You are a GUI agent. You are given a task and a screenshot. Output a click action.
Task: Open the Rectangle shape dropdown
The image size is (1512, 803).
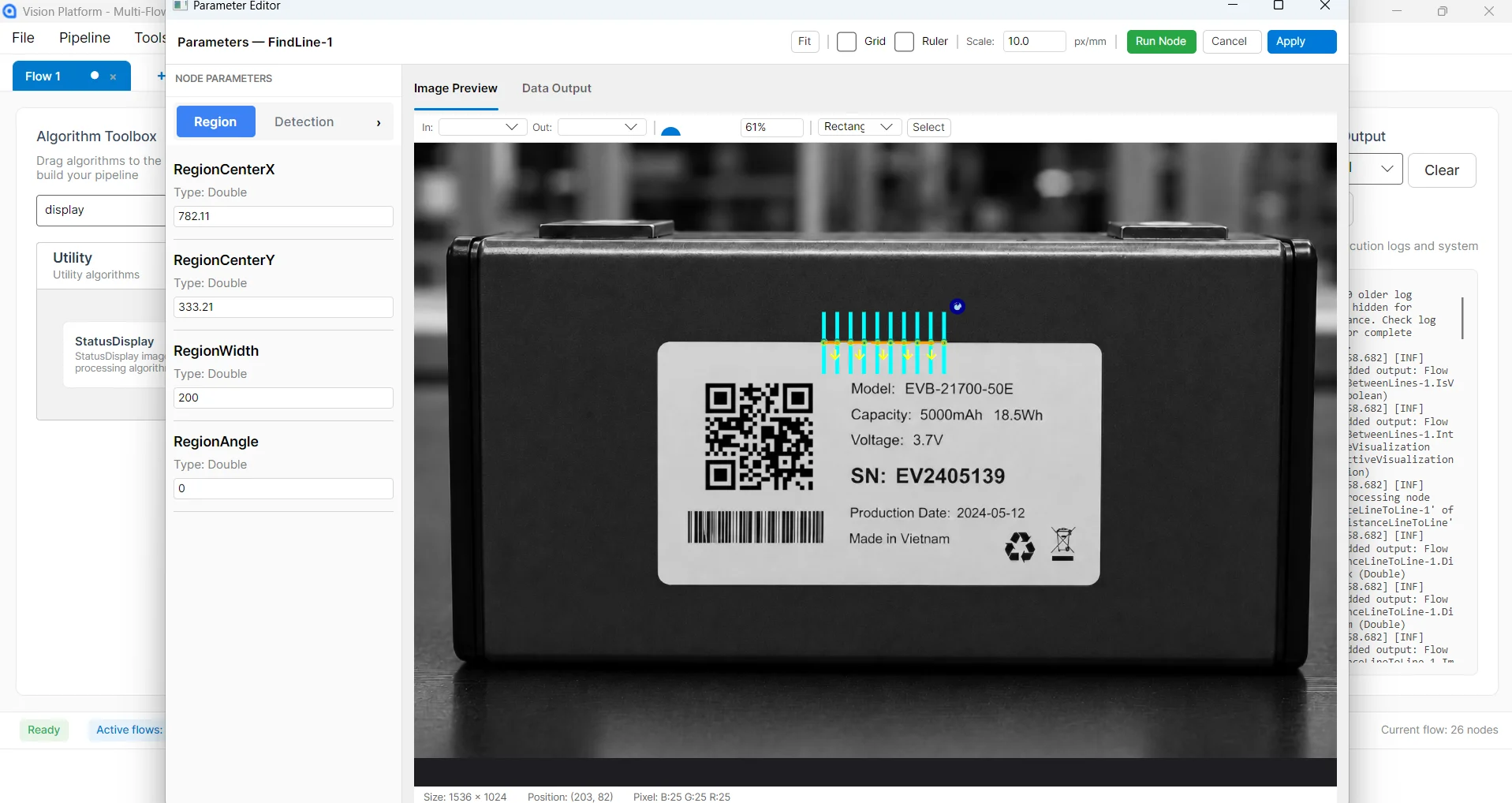pos(860,127)
